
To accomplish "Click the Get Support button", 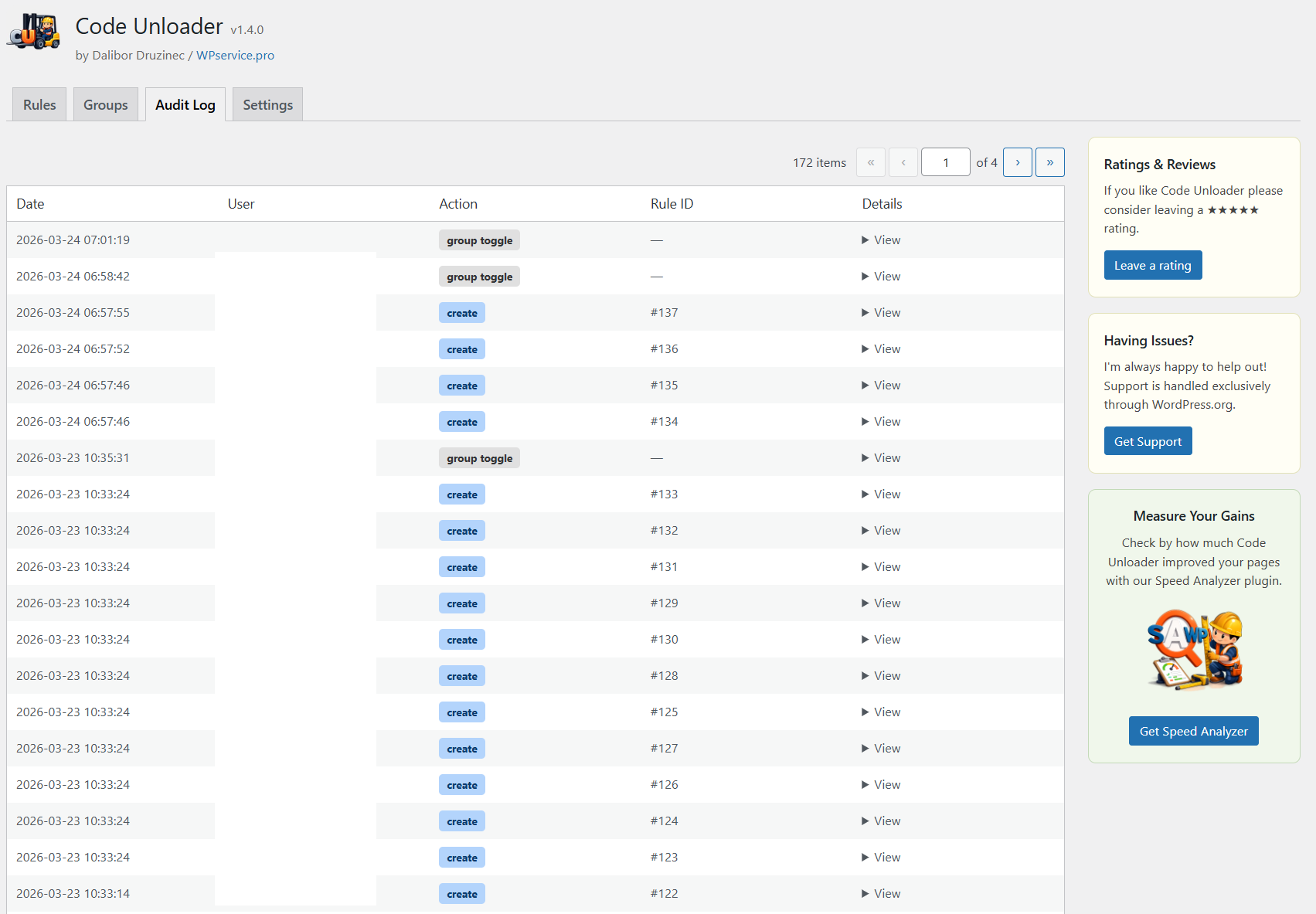I will coord(1148,440).
